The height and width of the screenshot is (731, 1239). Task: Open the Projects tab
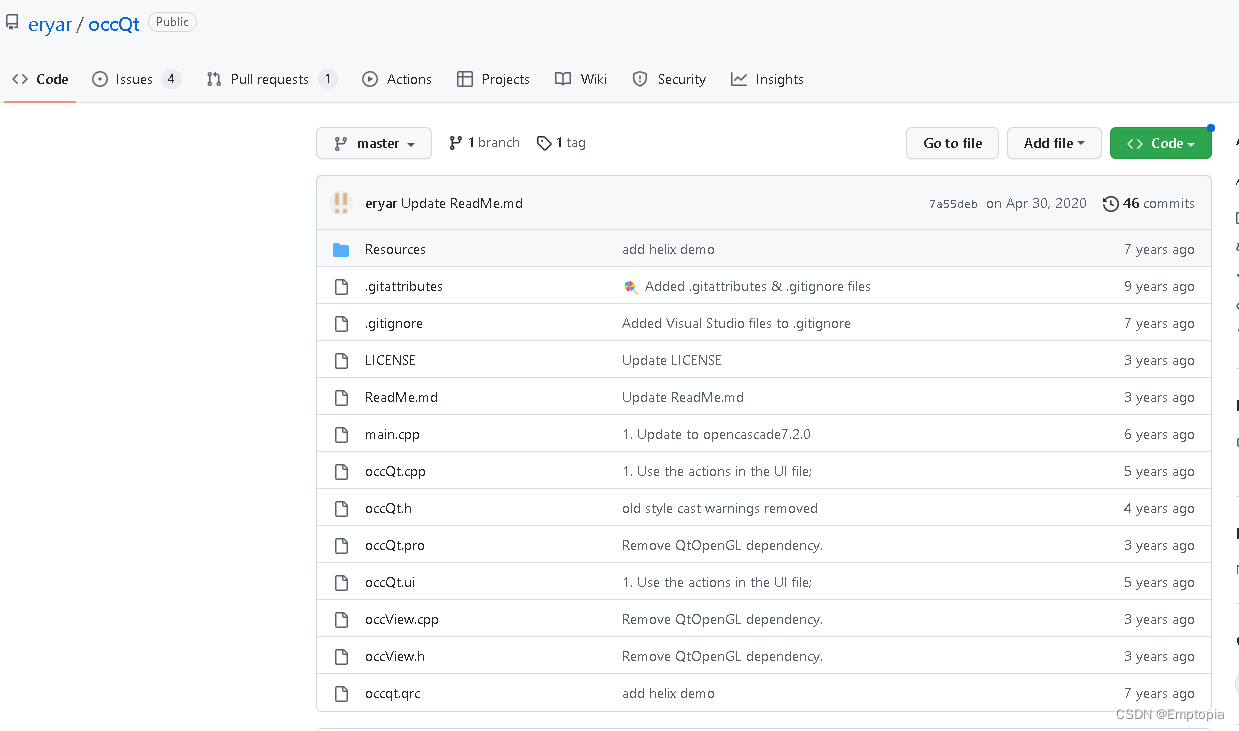[x=493, y=79]
